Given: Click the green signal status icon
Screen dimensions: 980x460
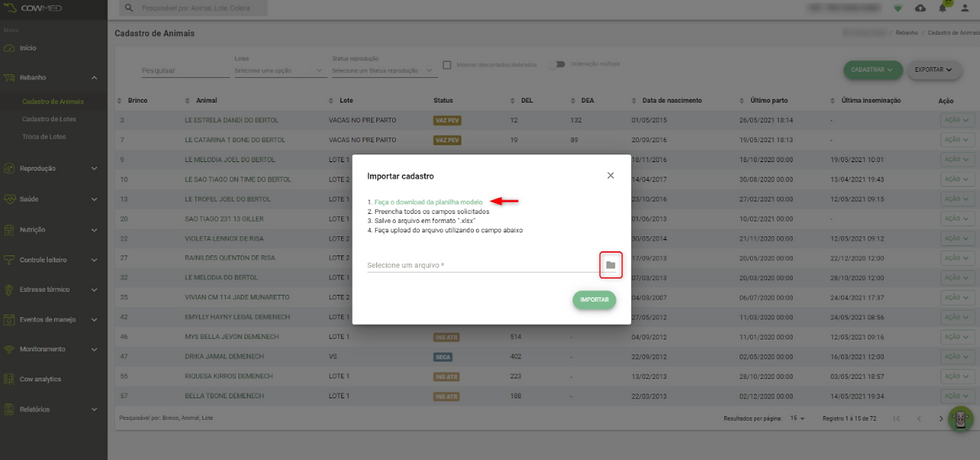Looking at the screenshot, I should [898, 8].
